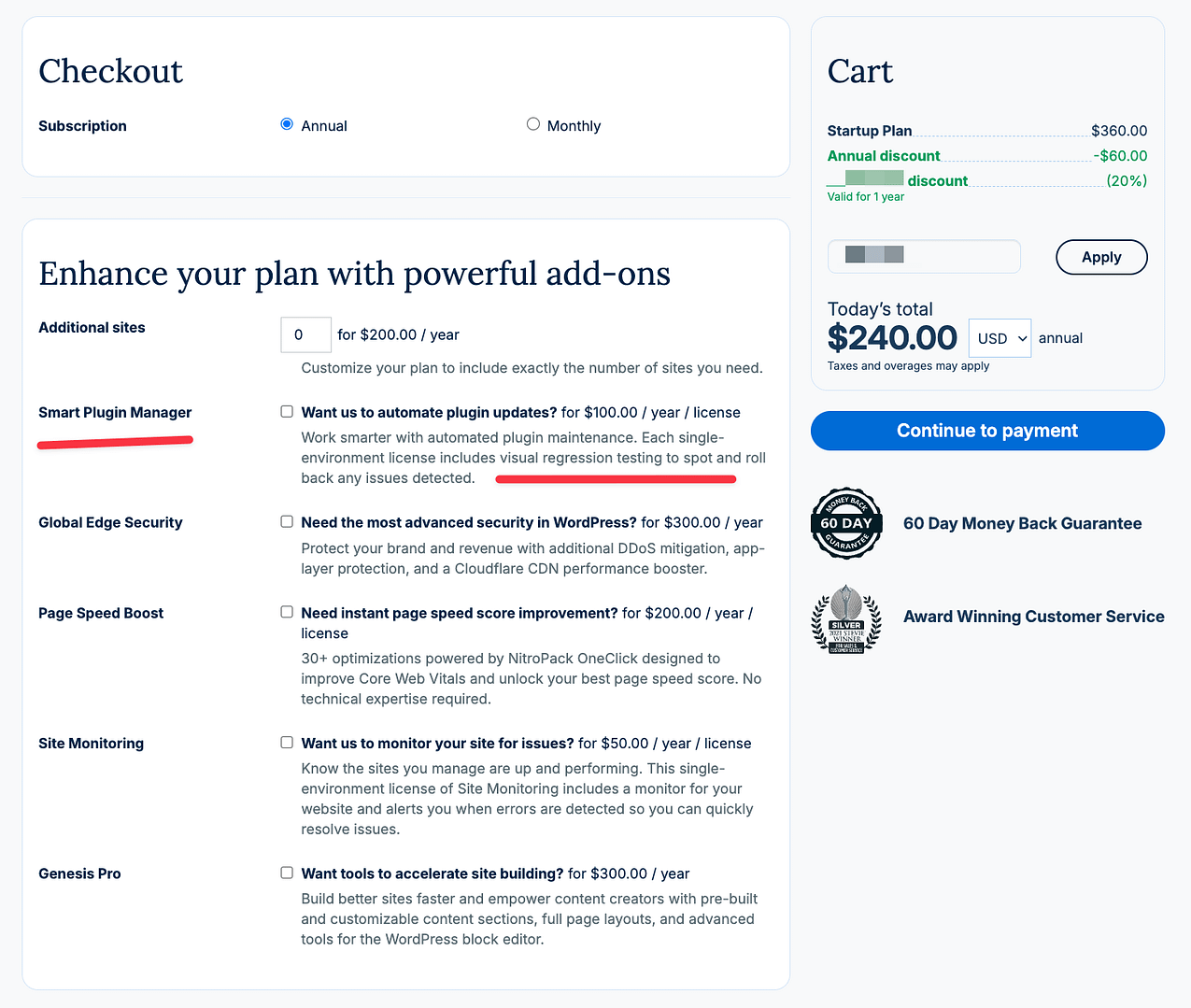The height and width of the screenshot is (1008, 1191).
Task: Apply the coupon code
Action: click(1101, 257)
